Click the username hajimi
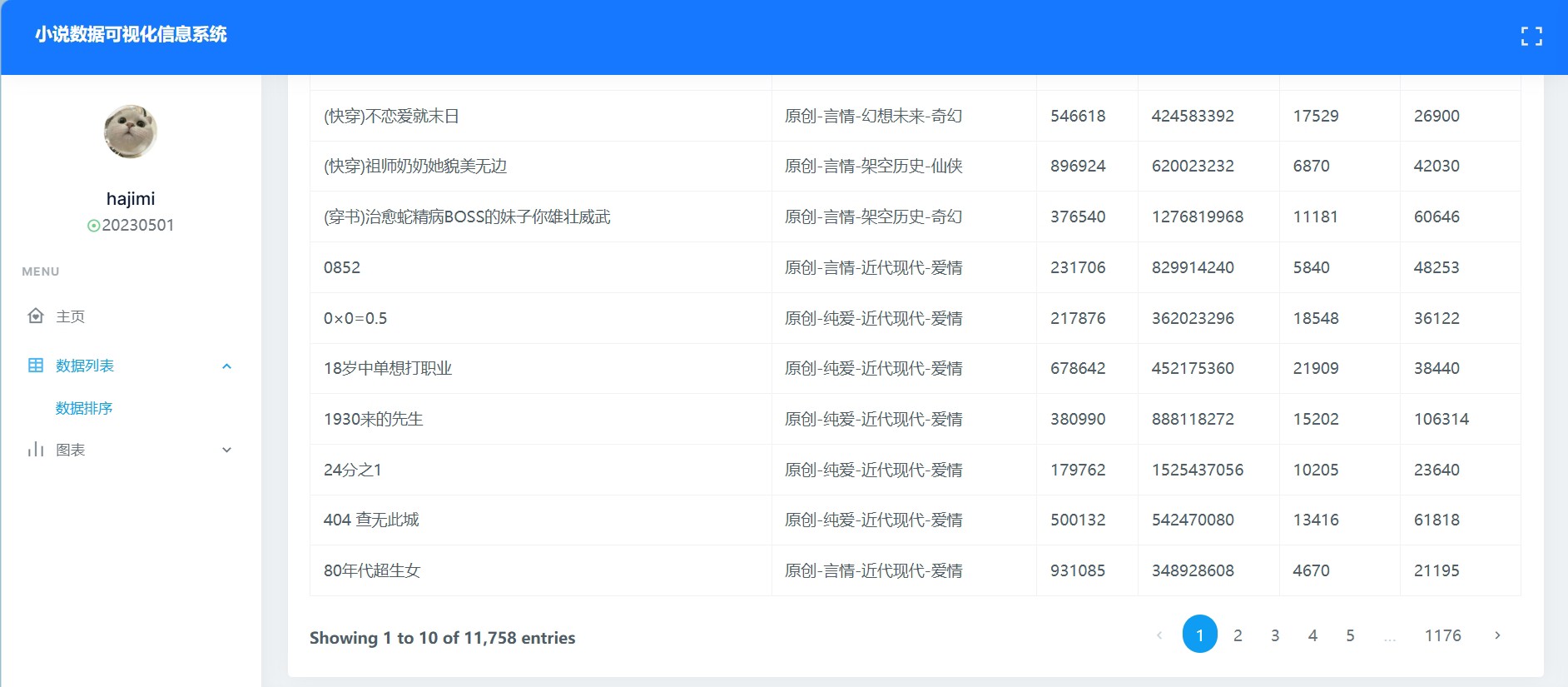Viewport: 1568px width, 687px height. click(x=131, y=198)
